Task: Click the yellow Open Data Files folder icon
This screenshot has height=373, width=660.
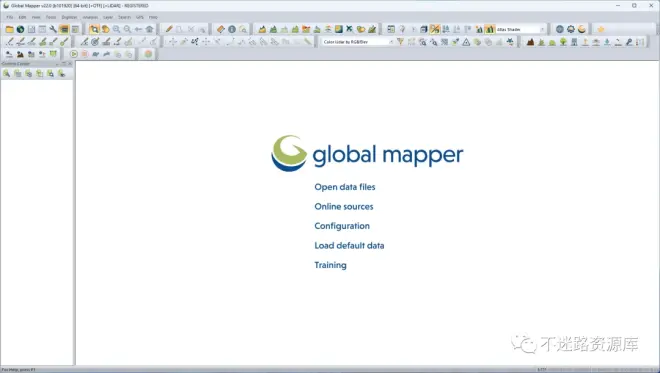Action: 9,29
